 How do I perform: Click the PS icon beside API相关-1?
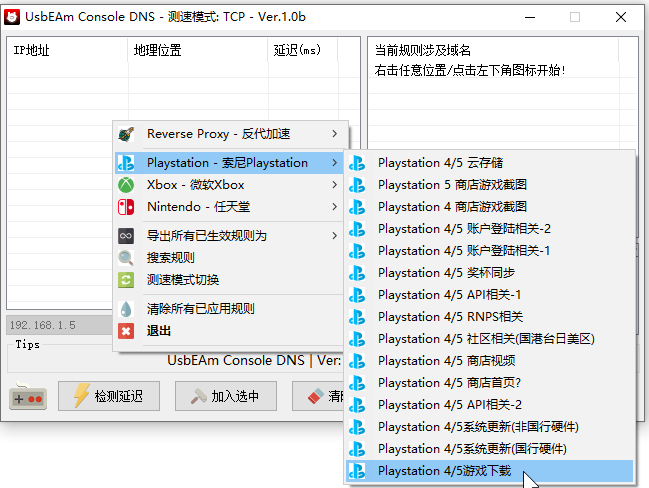(357, 295)
